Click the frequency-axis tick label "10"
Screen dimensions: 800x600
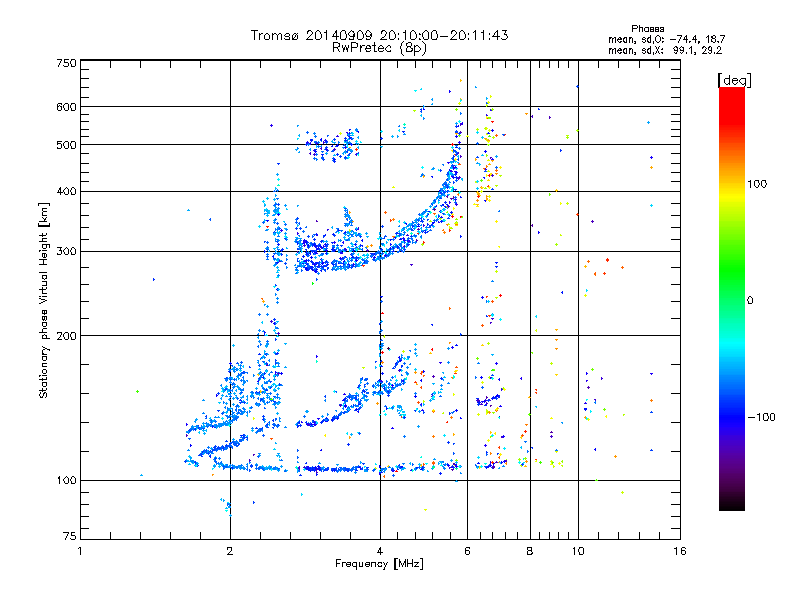point(578,551)
